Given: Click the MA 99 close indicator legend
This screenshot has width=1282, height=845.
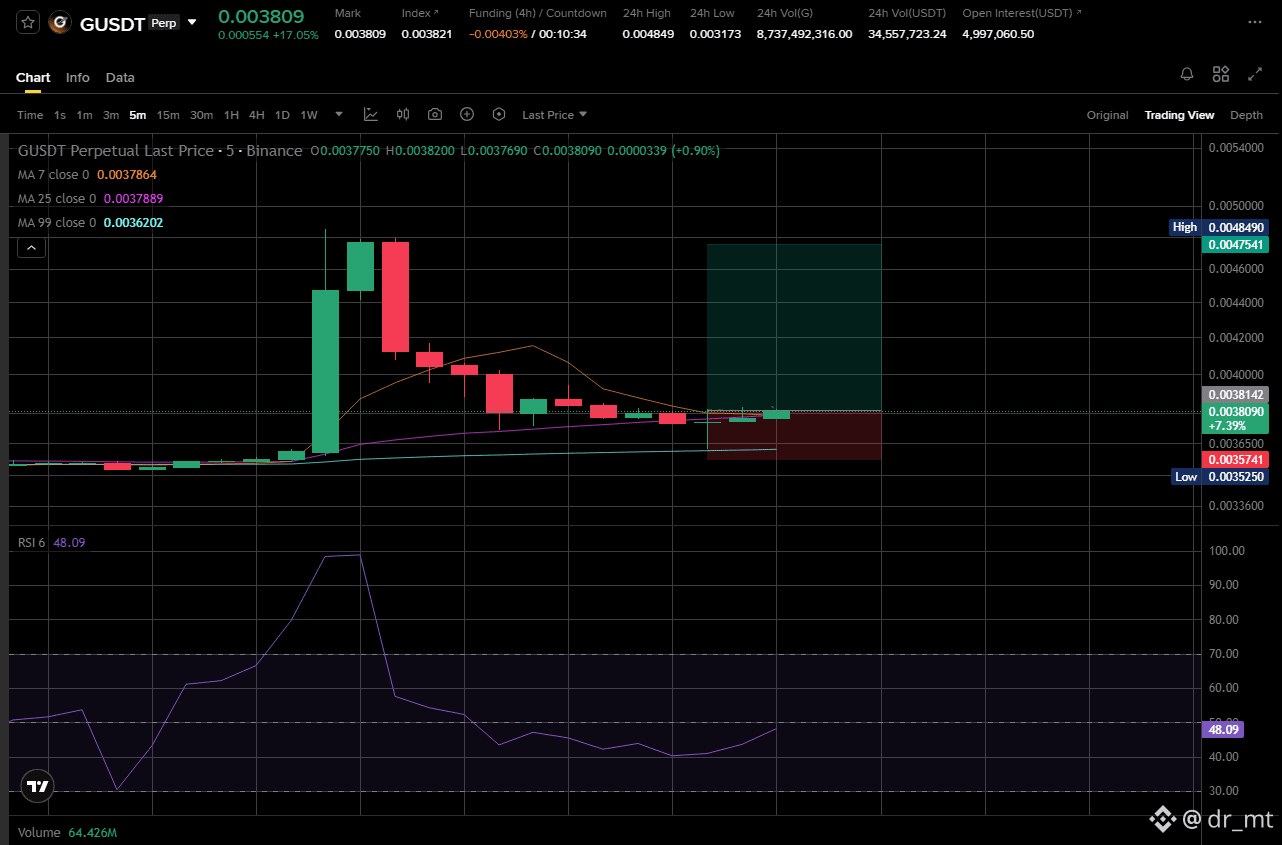Looking at the screenshot, I should 90,222.
